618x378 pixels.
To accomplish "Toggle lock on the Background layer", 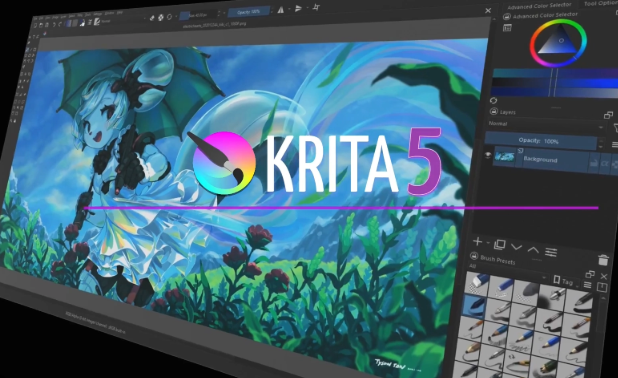I will (x=594, y=163).
